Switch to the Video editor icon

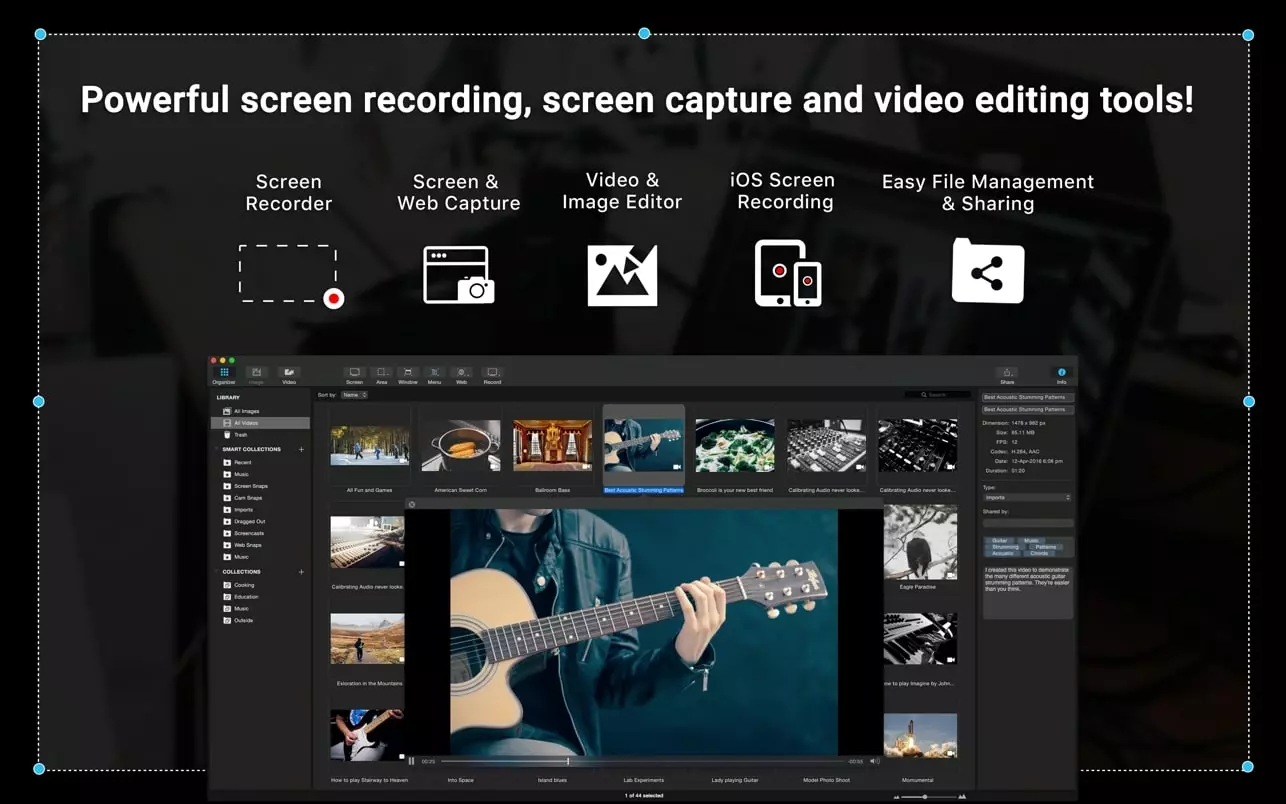(289, 374)
